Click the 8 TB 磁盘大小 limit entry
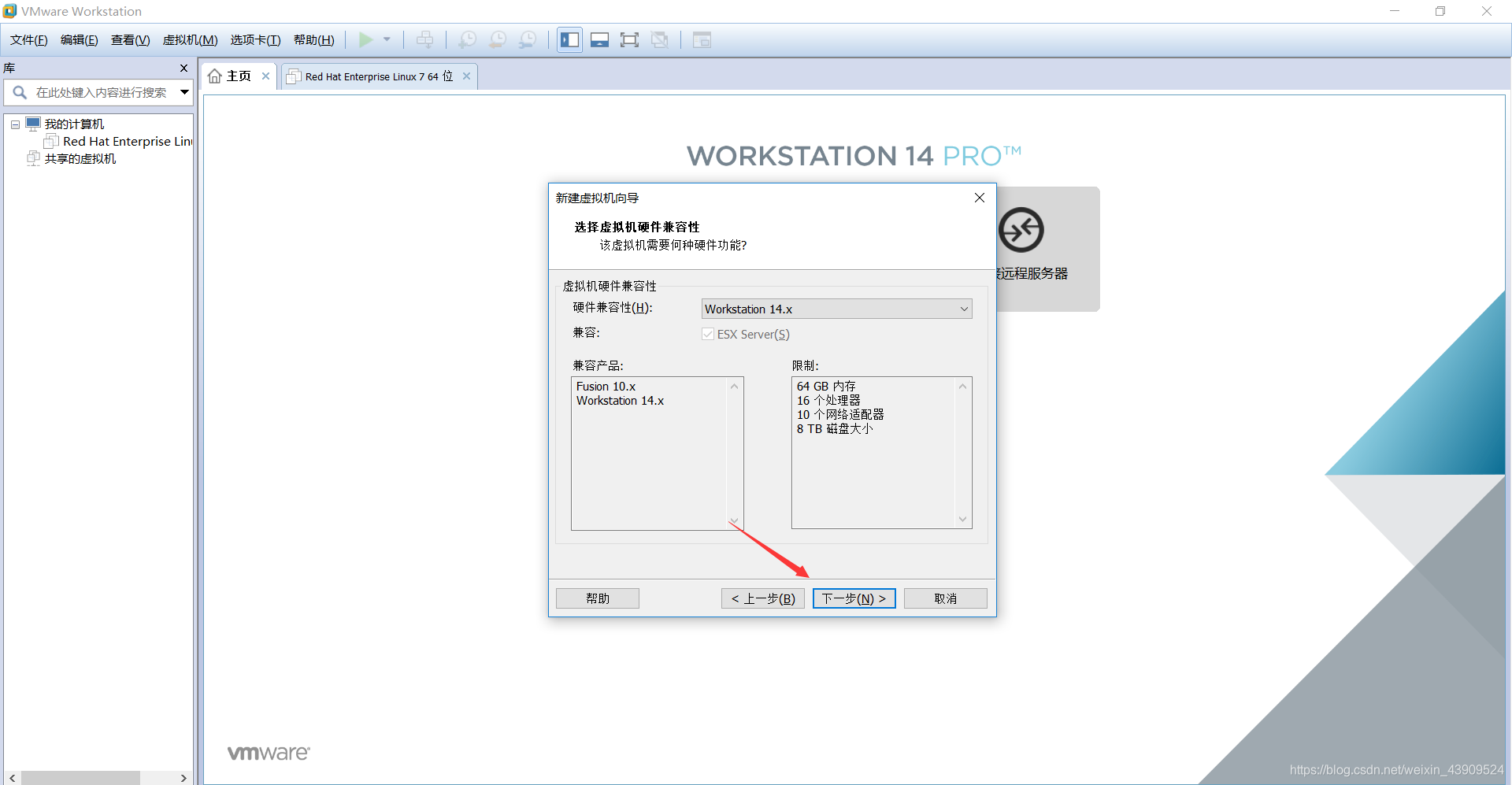The height and width of the screenshot is (785, 1512). (x=835, y=429)
